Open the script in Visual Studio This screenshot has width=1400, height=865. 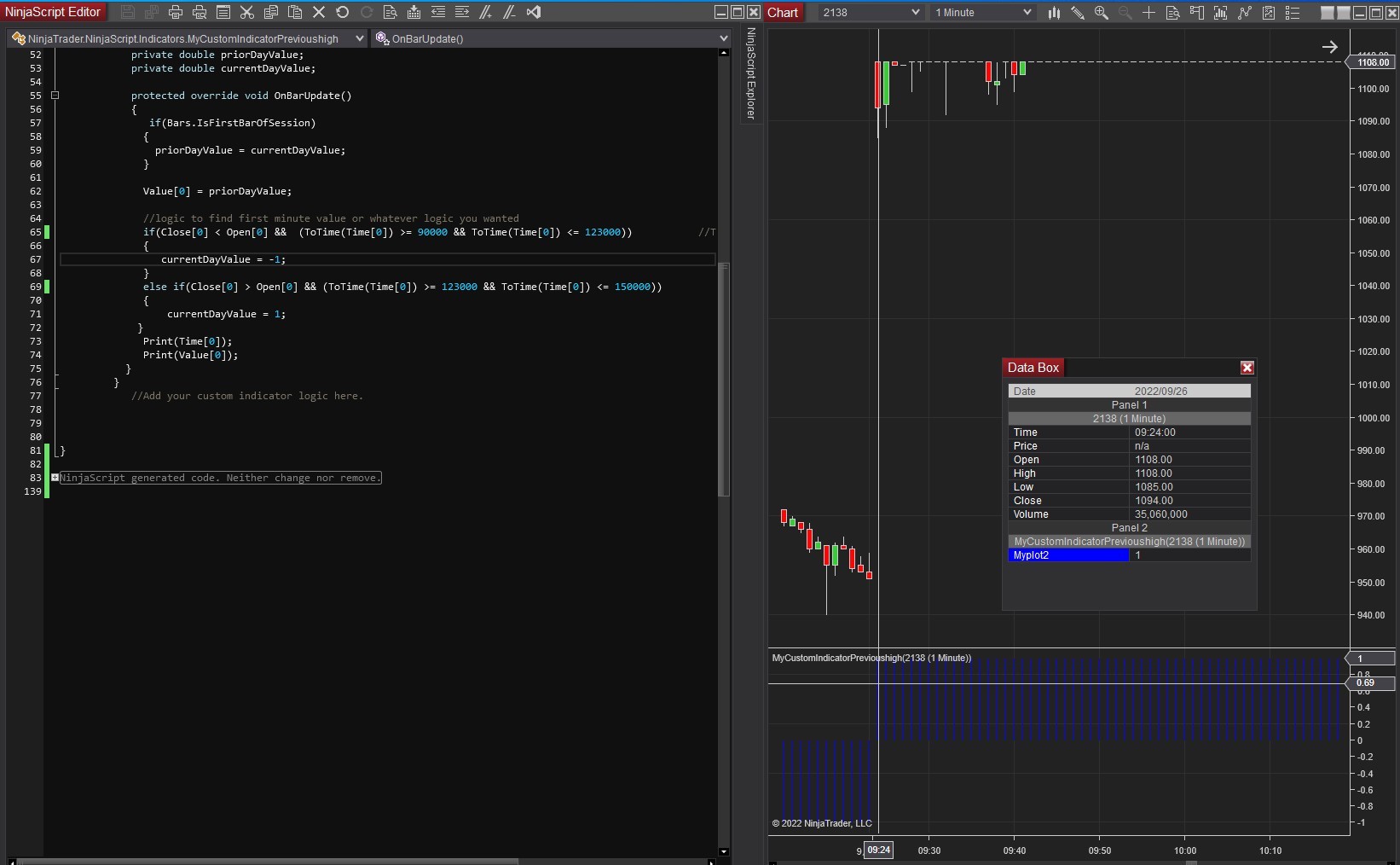click(x=534, y=12)
